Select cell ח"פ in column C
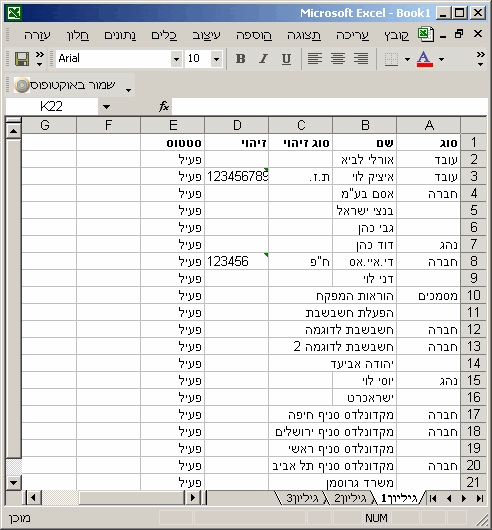This screenshot has width=492, height=530. click(x=301, y=261)
